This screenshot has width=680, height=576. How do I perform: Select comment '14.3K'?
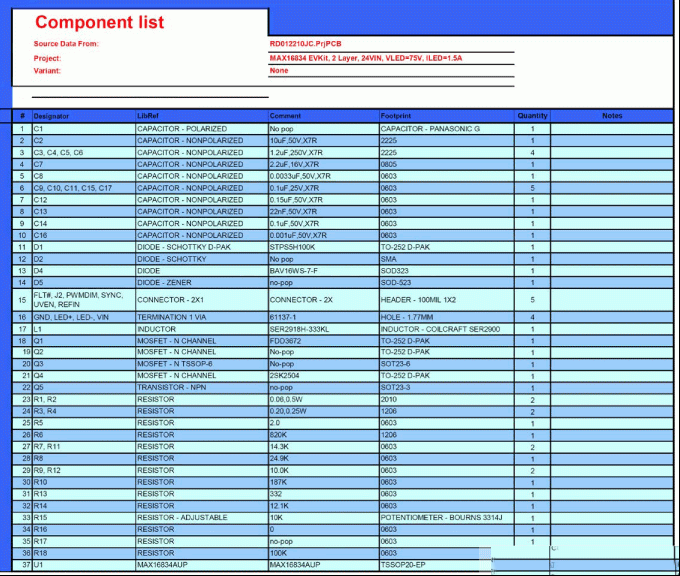click(324, 447)
